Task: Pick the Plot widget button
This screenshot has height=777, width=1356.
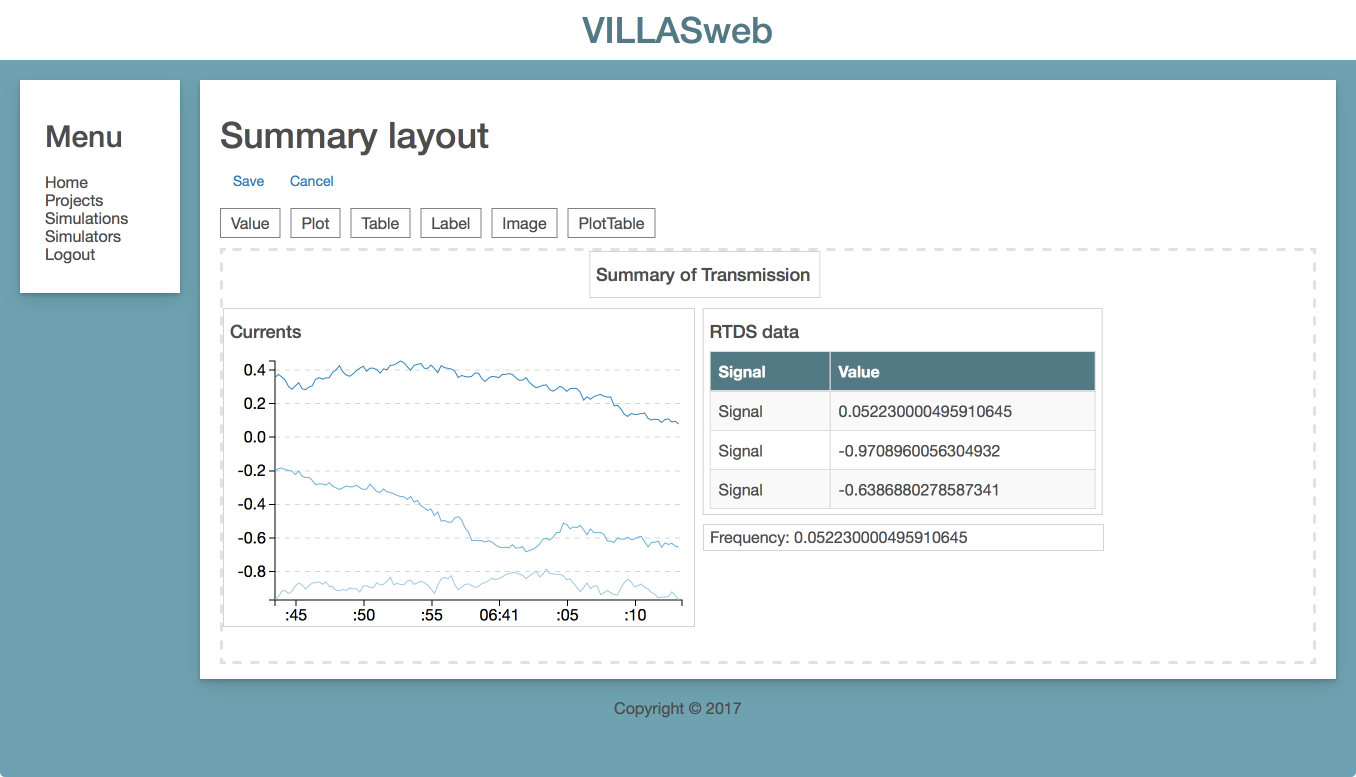Action: point(315,223)
